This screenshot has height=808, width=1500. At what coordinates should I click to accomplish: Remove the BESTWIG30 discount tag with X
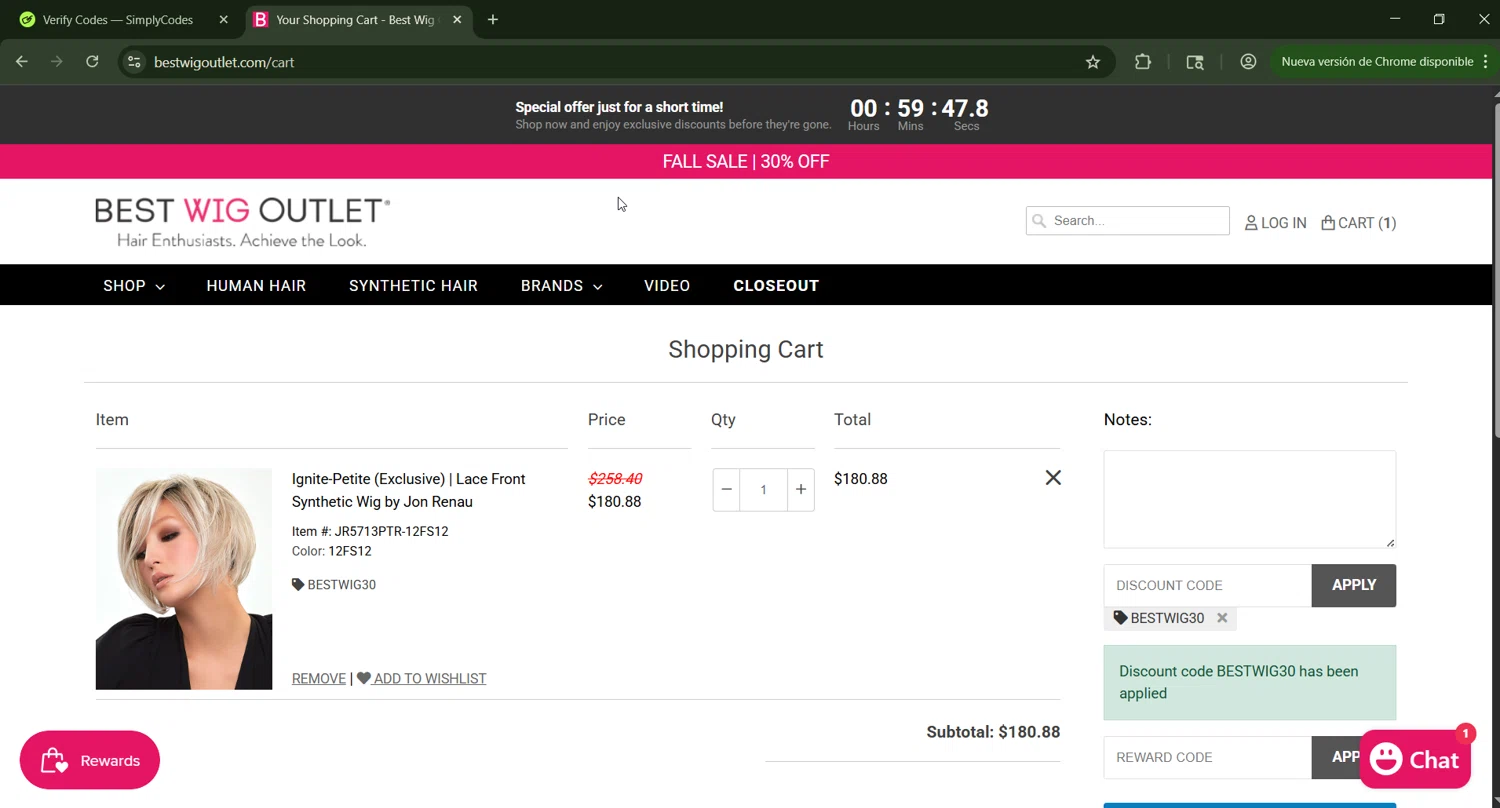[1222, 618]
